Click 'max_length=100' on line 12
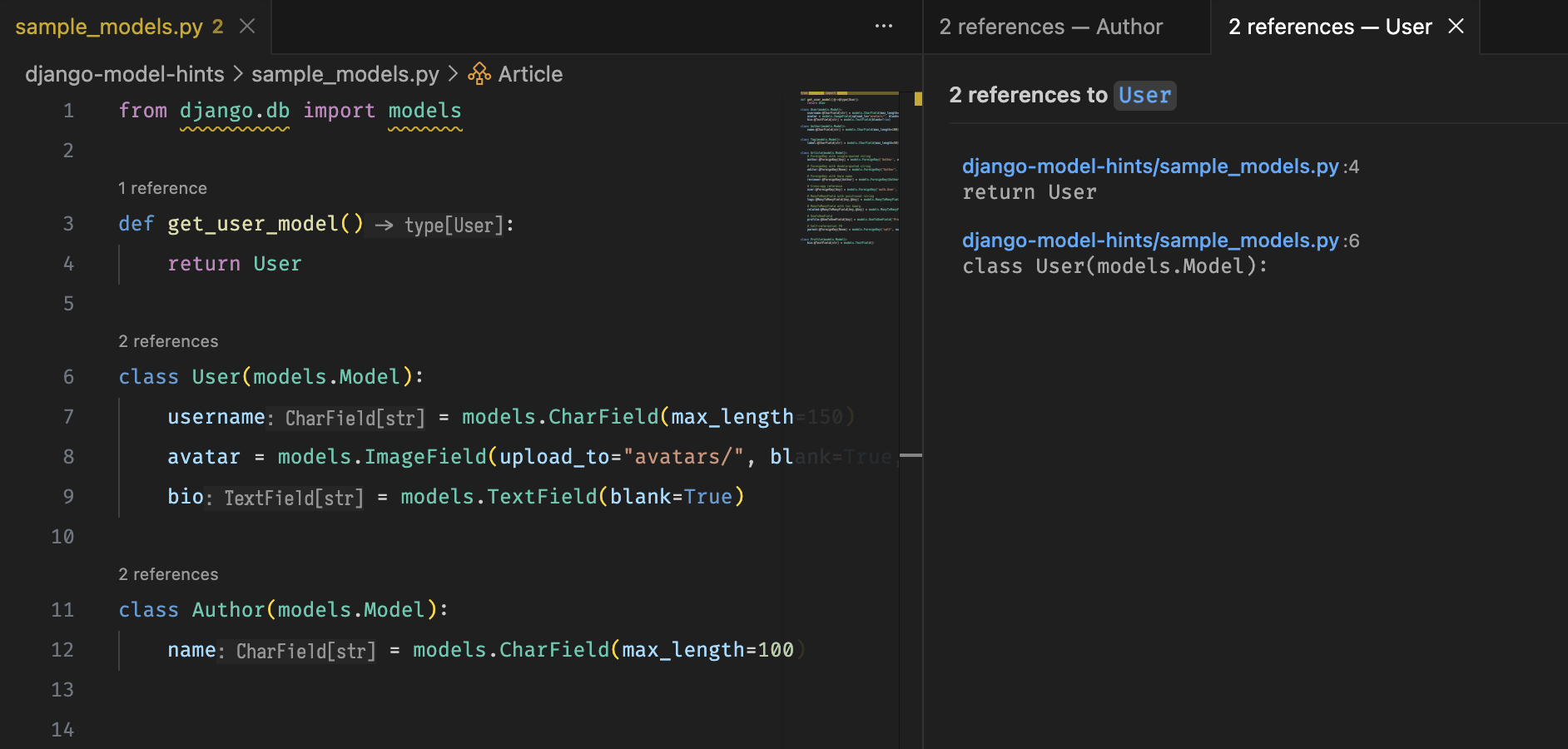Image resolution: width=1568 pixels, height=749 pixels. click(x=708, y=650)
